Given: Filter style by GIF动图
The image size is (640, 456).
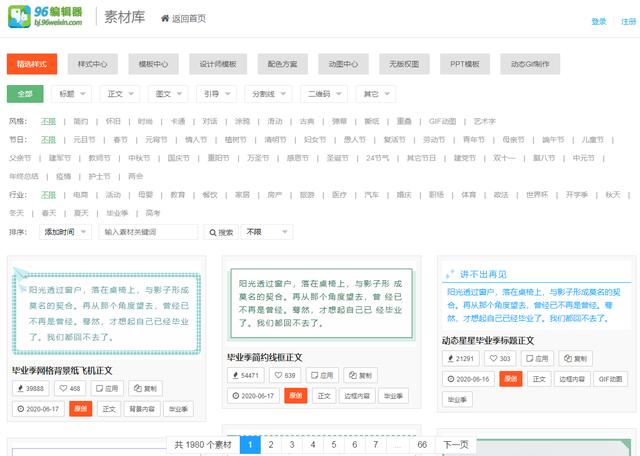Looking at the screenshot, I should pyautogui.click(x=442, y=121).
